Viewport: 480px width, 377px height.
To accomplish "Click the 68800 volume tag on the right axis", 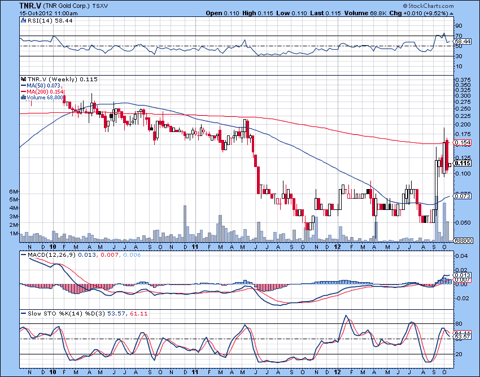I will click(464, 240).
